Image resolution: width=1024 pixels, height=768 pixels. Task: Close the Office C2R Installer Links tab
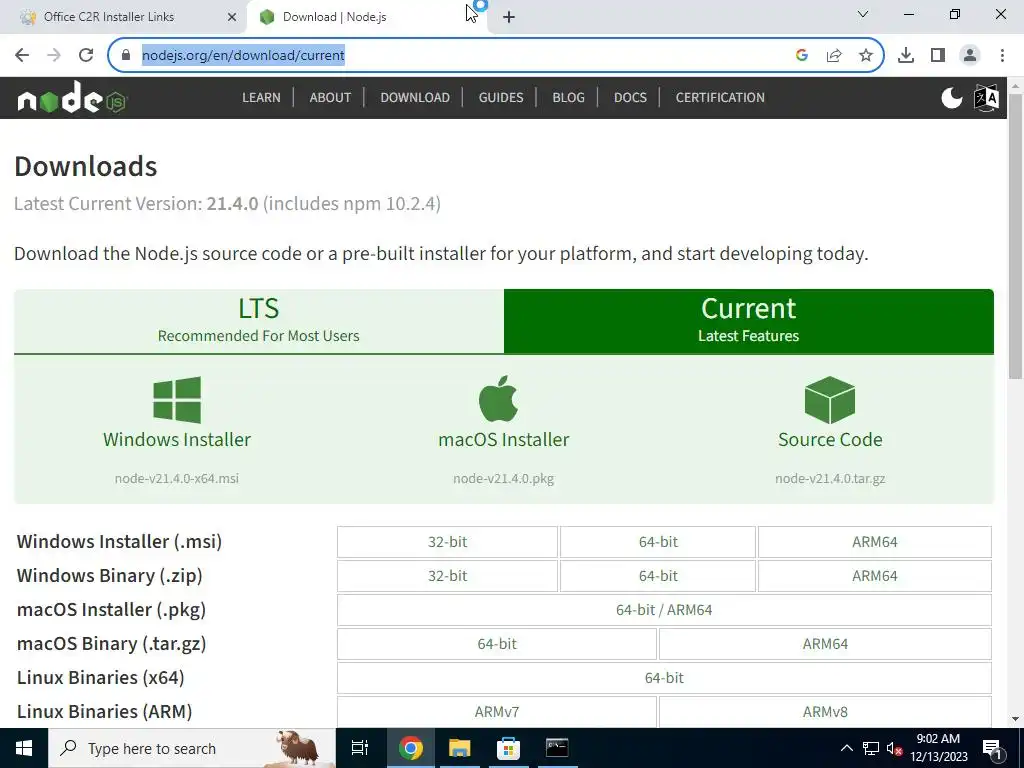click(232, 17)
